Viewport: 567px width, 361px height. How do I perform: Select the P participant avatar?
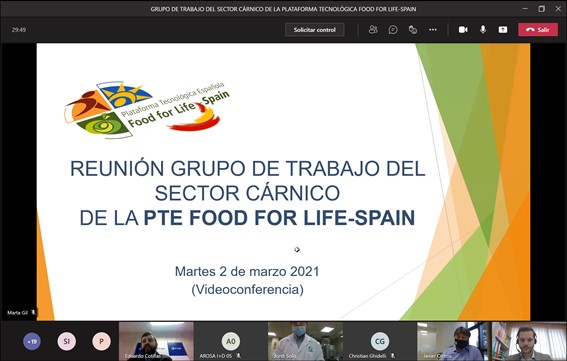coord(101,341)
